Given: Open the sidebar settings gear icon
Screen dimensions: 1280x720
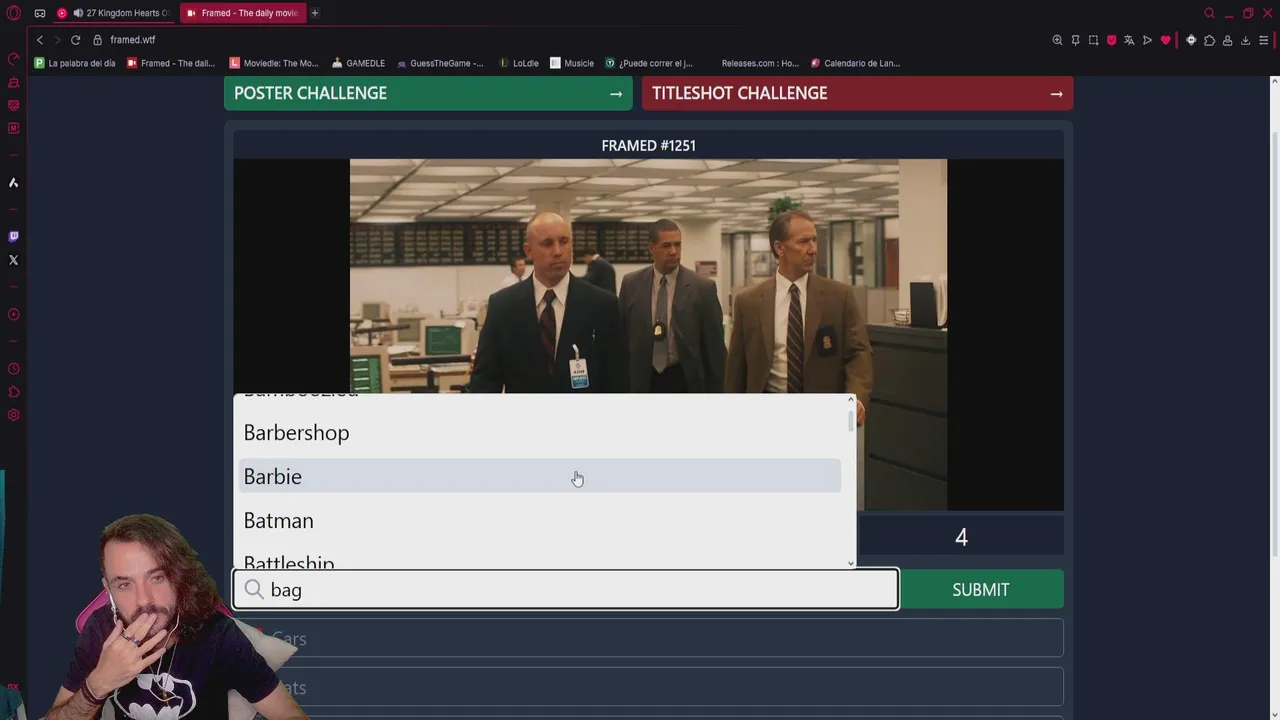Looking at the screenshot, I should pyautogui.click(x=14, y=415).
